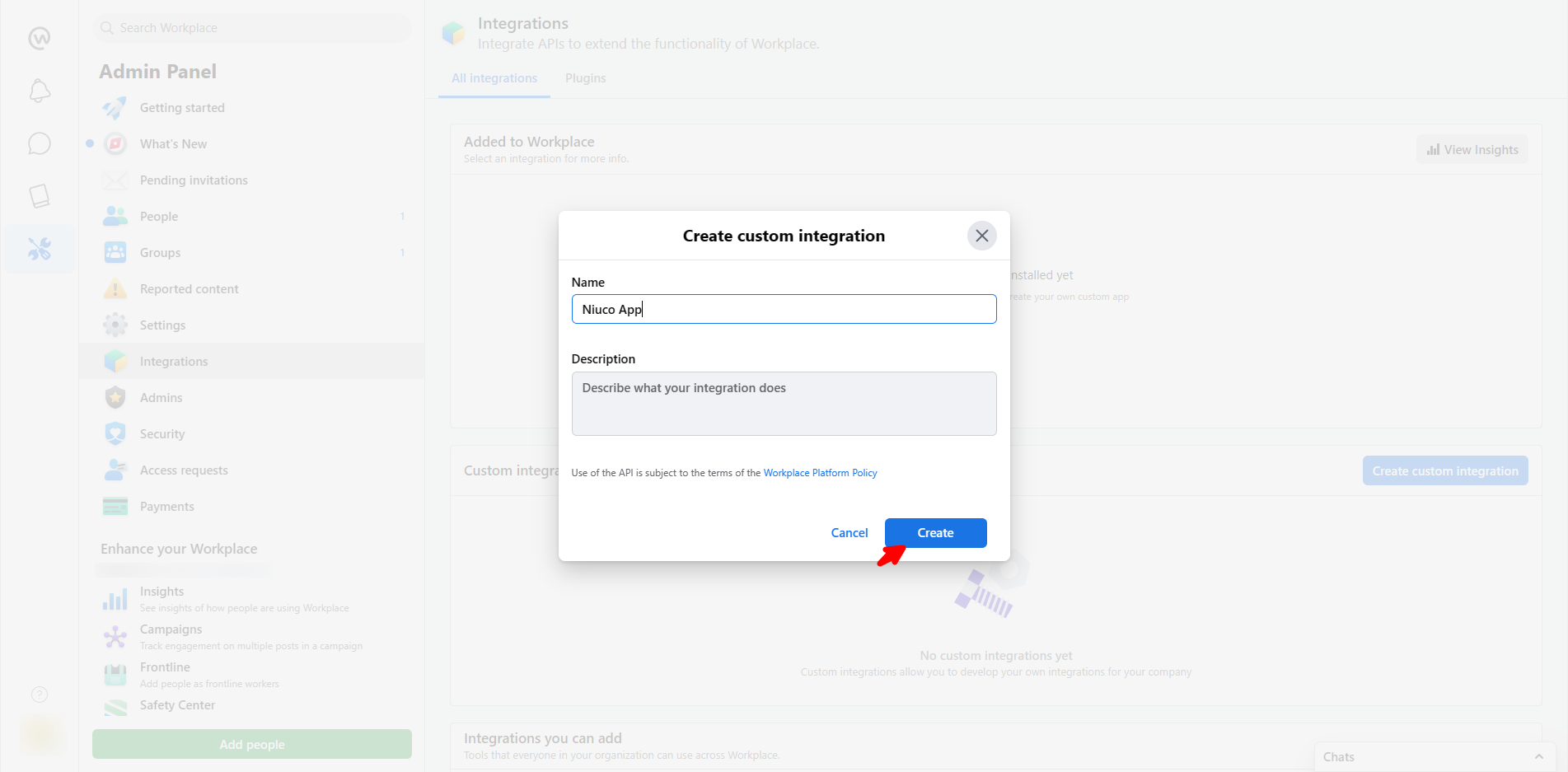1568x772 pixels.
Task: Click Cancel in the dialog
Action: (849, 533)
